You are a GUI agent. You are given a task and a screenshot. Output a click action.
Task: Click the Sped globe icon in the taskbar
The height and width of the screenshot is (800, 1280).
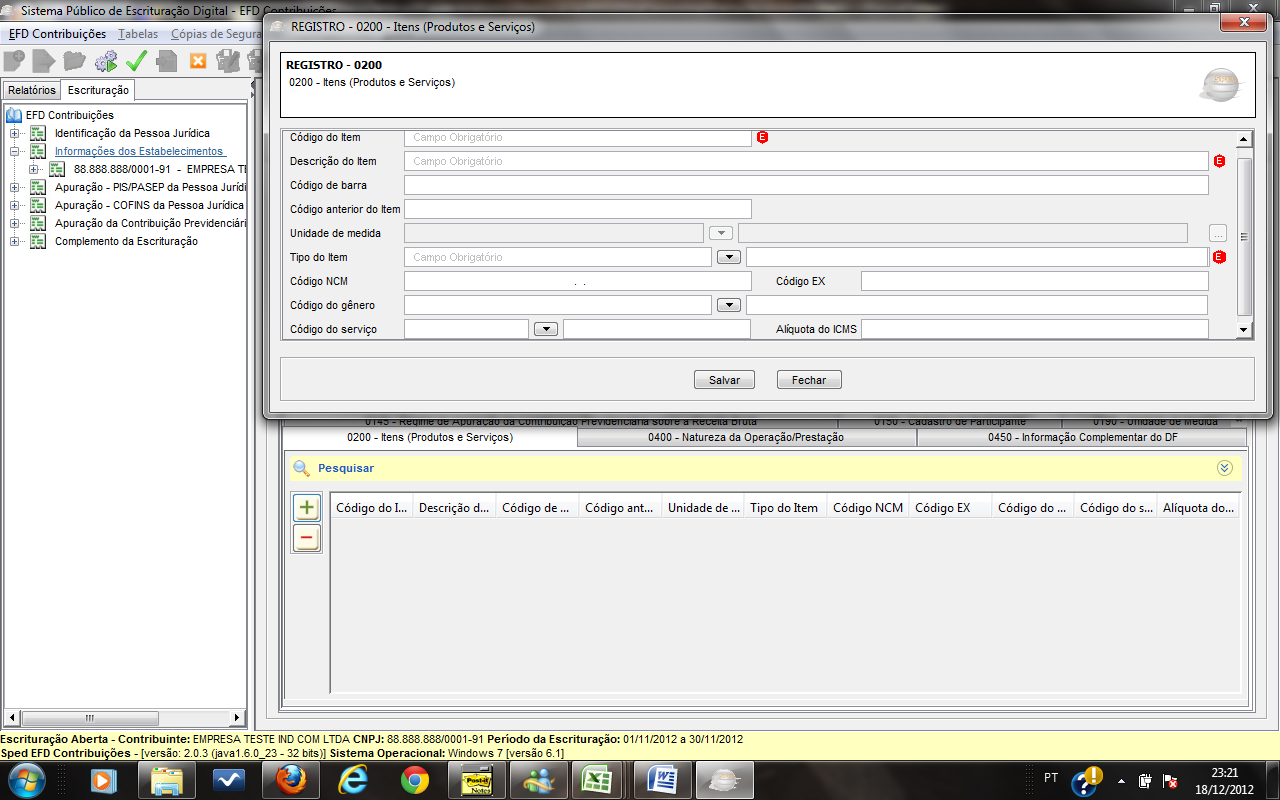[x=724, y=779]
